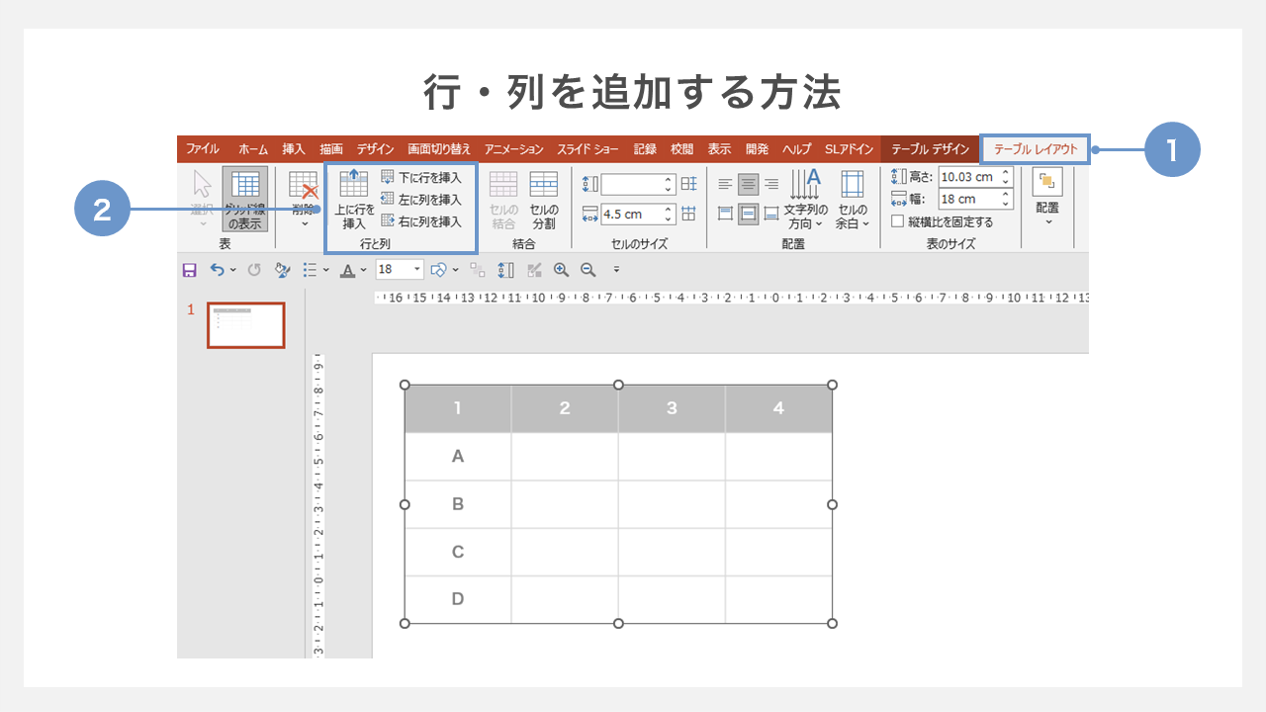Switch to the テーブル デザイン tab
Image resolution: width=1266 pixels, height=712 pixels.
point(930,149)
